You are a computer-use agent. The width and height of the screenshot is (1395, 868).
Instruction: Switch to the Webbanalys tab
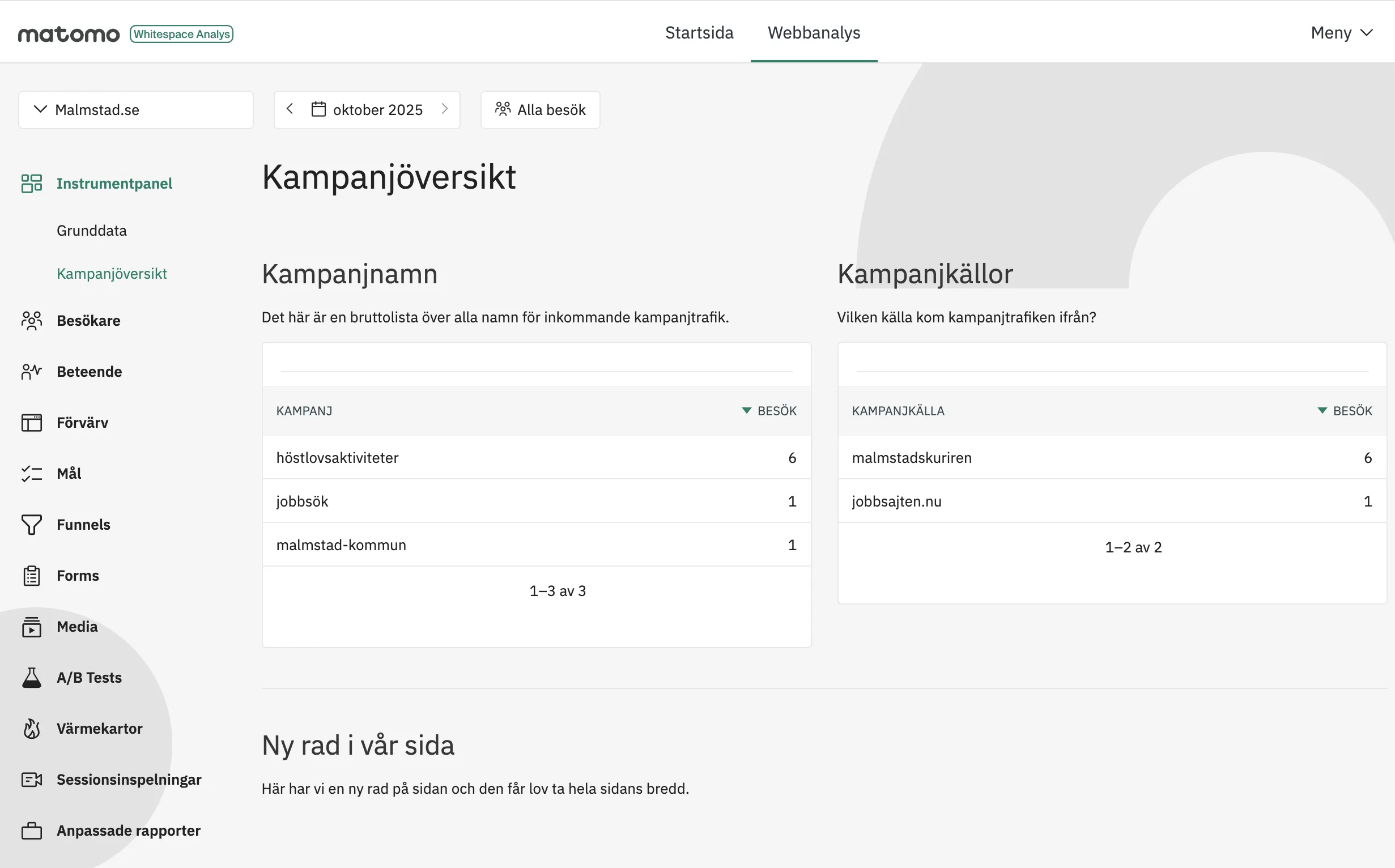coord(814,33)
